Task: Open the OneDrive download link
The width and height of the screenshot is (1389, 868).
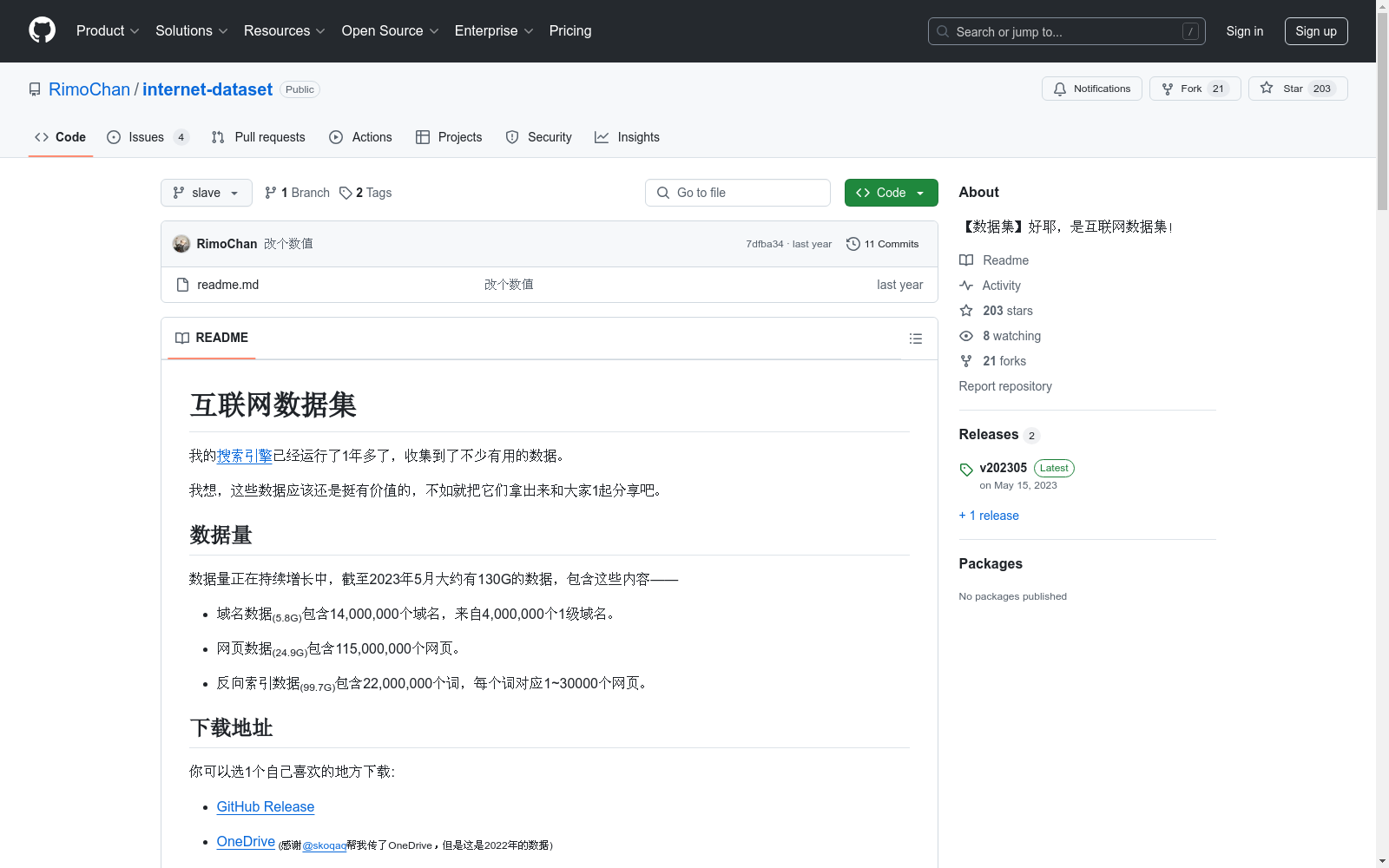Action: (x=246, y=841)
